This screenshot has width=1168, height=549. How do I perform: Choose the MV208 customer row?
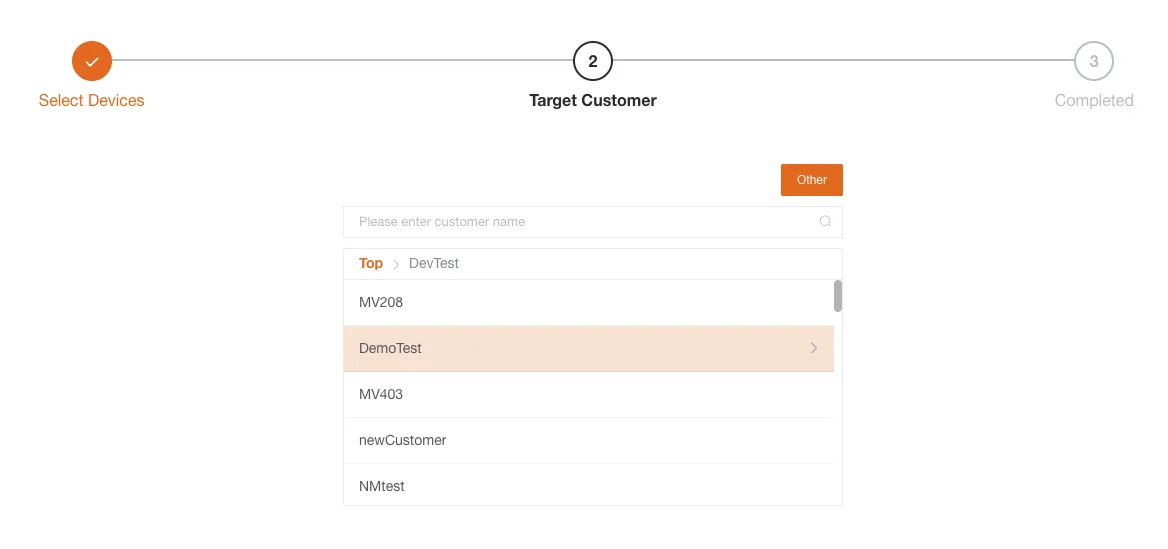381,302
